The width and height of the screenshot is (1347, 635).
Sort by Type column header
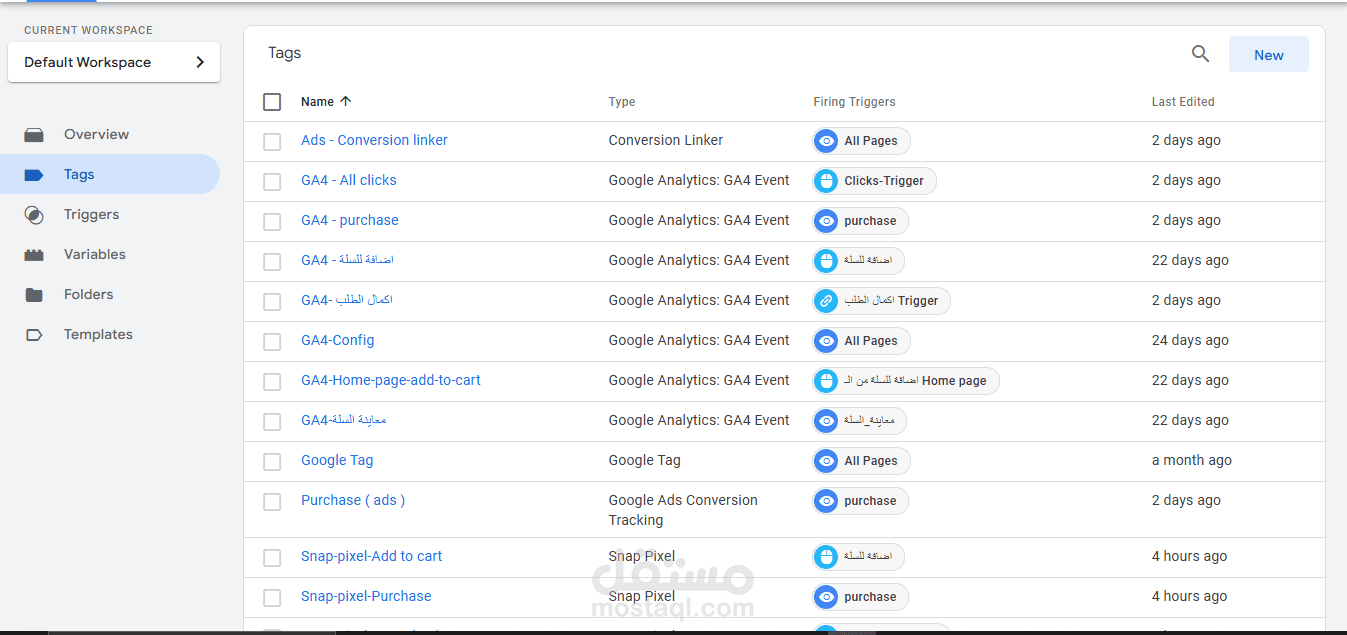[x=622, y=102]
